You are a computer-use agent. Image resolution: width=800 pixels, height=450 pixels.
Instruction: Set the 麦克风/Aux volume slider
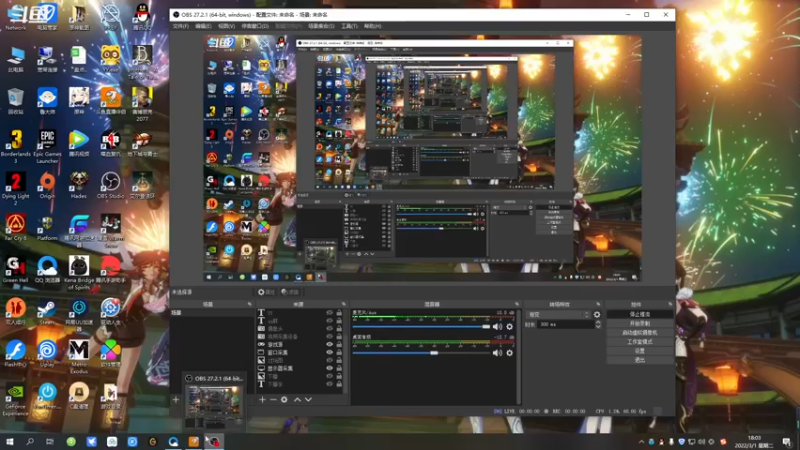pos(421,327)
